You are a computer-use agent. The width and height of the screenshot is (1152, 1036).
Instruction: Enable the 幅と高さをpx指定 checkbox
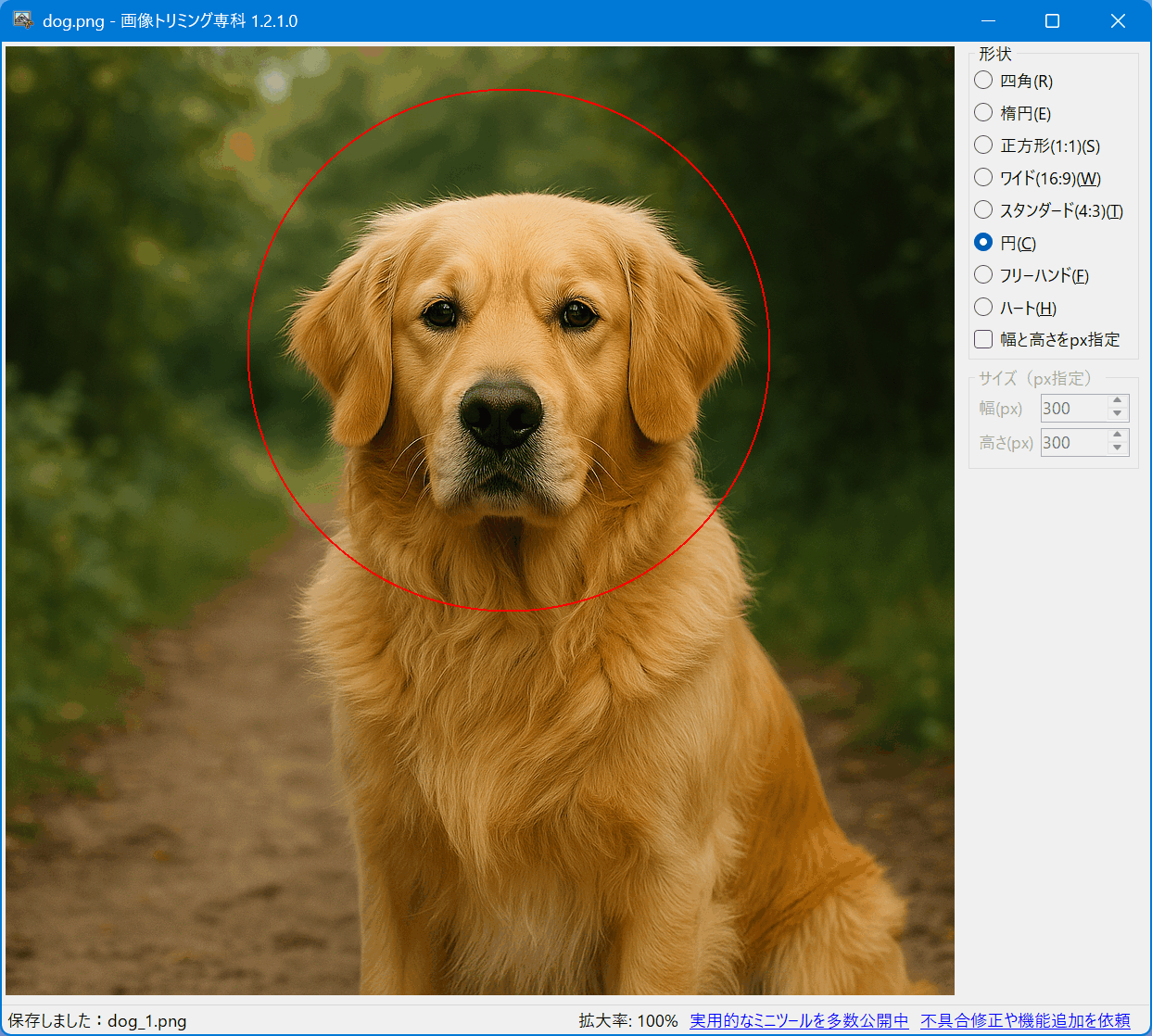[983, 340]
